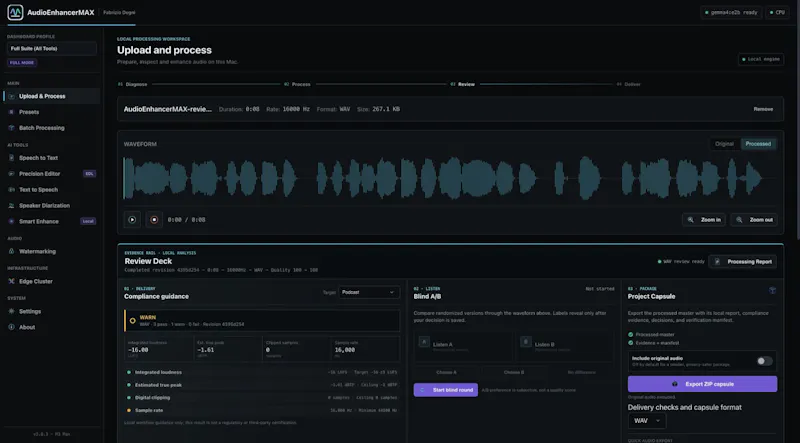Remove the uploaded audio file
The width and height of the screenshot is (800, 443).
[763, 109]
